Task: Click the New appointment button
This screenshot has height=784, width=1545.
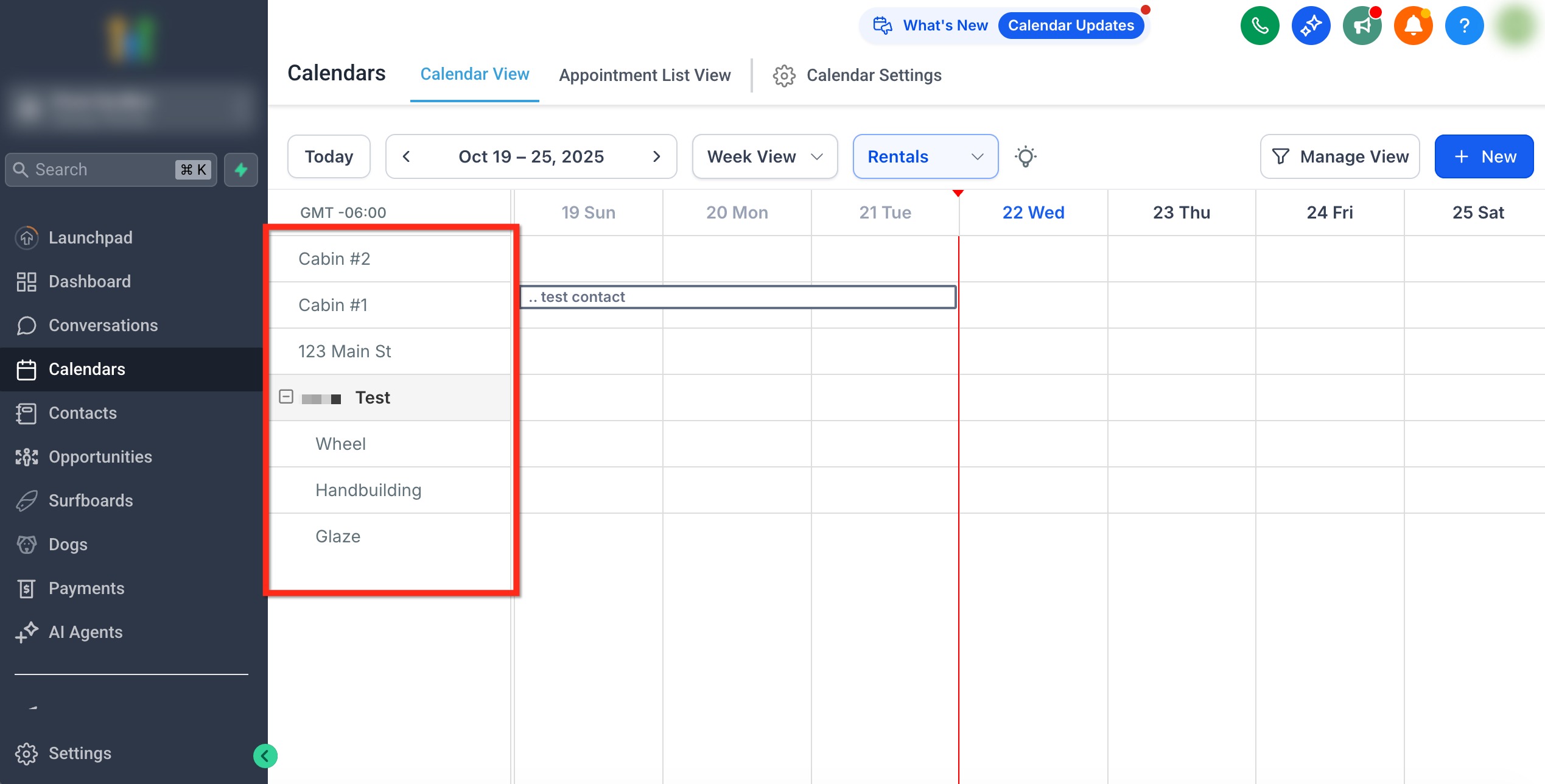Action: pyautogui.click(x=1484, y=156)
